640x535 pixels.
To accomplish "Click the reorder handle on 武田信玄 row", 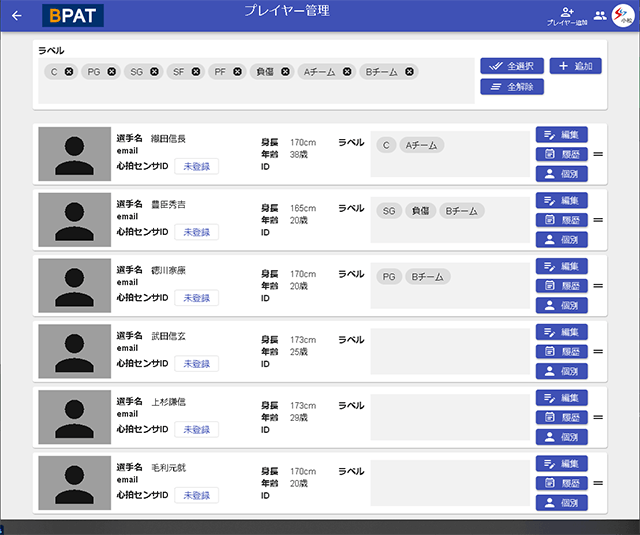I will 598,351.
